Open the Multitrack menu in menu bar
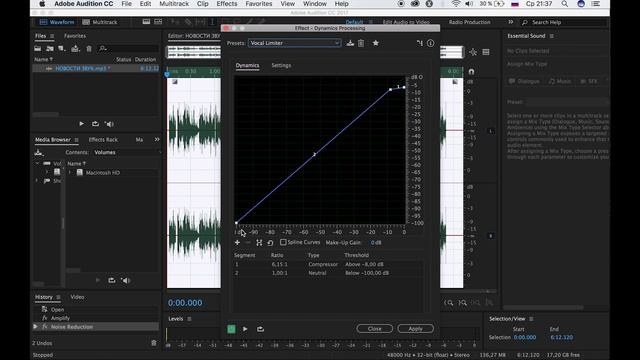The image size is (640, 360). pos(174,4)
